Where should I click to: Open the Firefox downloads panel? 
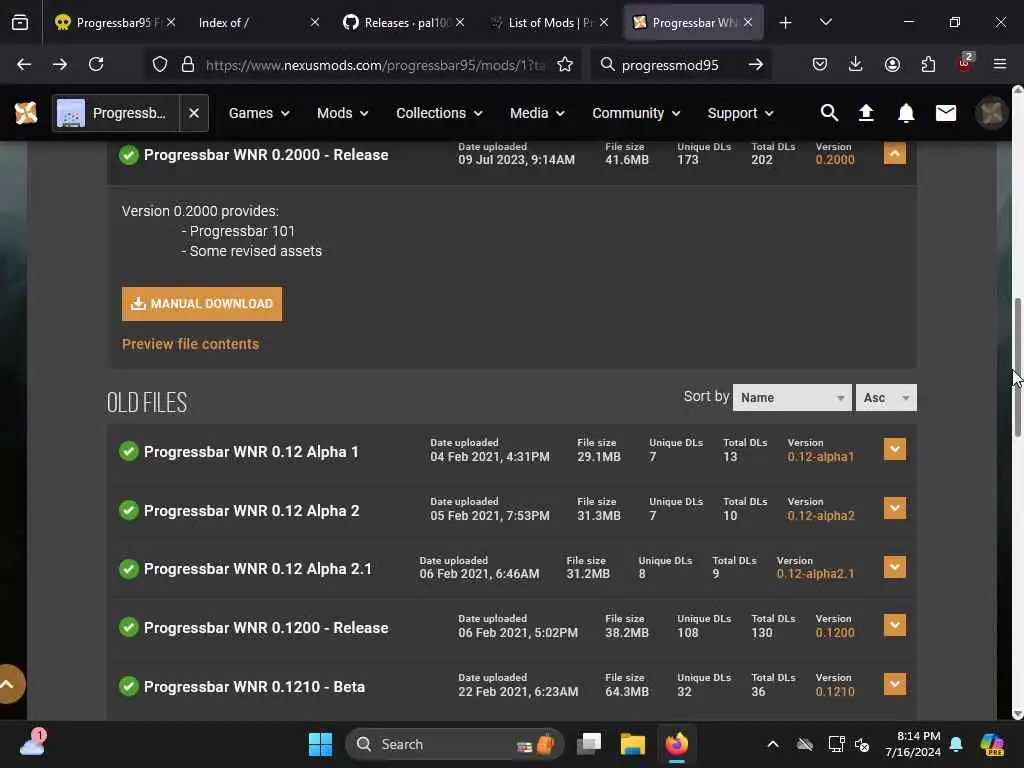pos(856,64)
